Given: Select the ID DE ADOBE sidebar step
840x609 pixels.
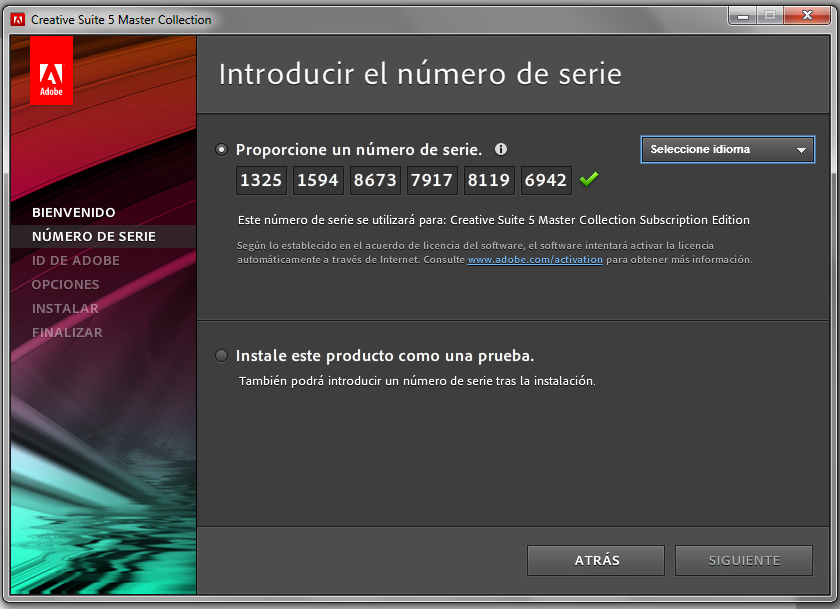Looking at the screenshot, I should click(x=76, y=260).
